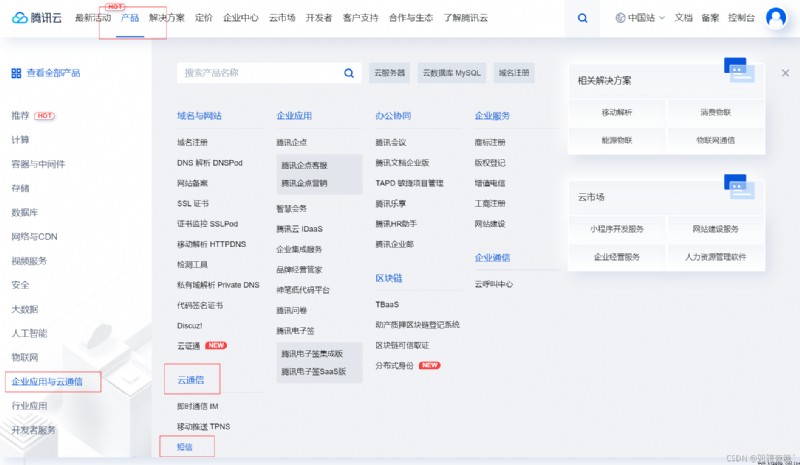This screenshot has width=800, height=465.
Task: Select 安全 category in sidebar
Action: 20,285
